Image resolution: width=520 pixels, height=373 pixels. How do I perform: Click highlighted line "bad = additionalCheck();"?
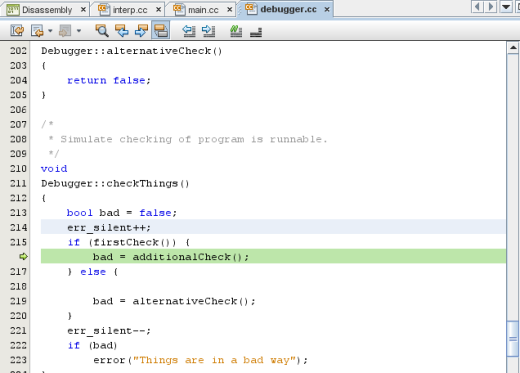pos(273,256)
